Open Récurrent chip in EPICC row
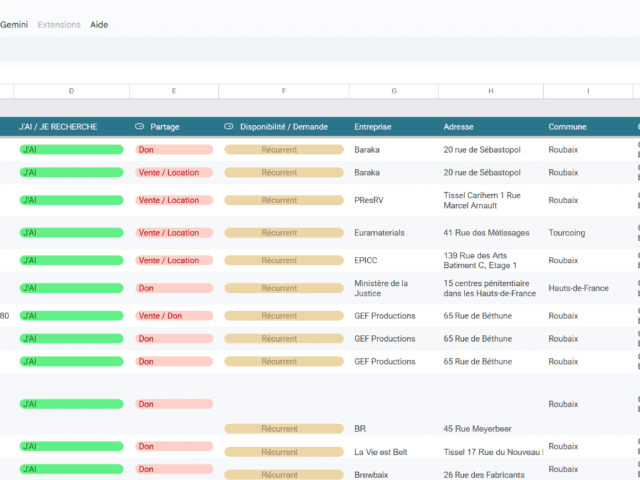640x480 pixels. (284, 260)
